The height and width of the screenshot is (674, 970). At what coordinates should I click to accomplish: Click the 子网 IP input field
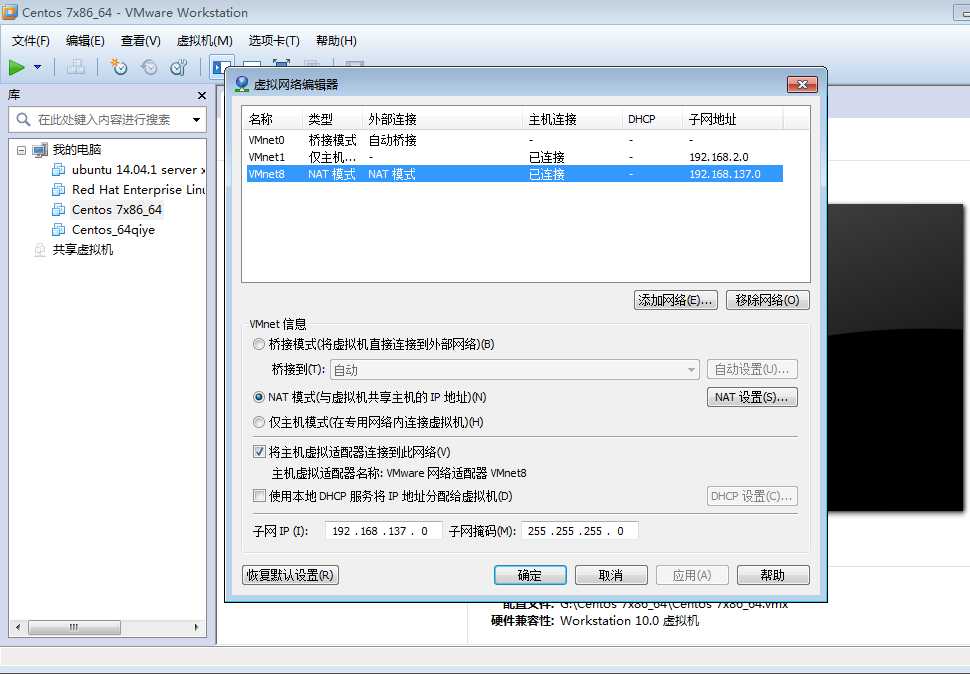tap(384, 531)
